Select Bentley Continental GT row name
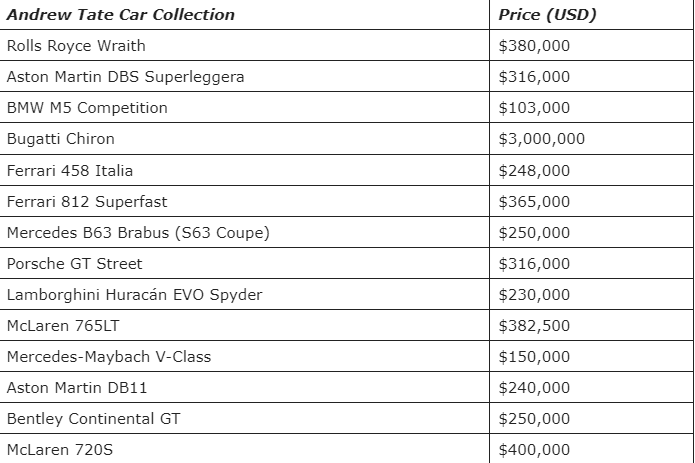695x463 pixels. [x=94, y=419]
